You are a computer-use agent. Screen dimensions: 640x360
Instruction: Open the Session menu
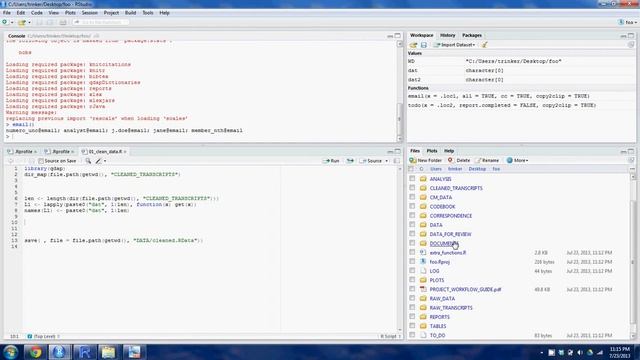89,13
